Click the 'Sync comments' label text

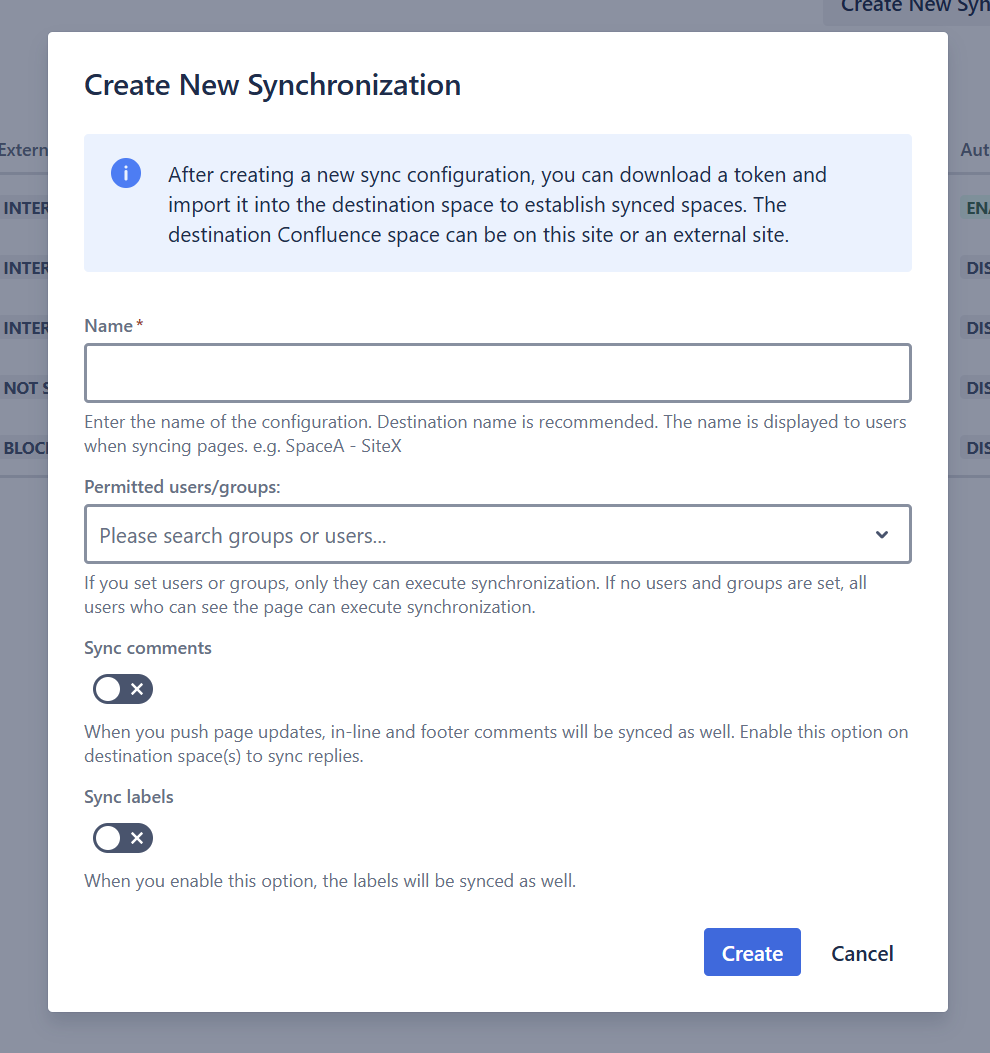point(148,648)
